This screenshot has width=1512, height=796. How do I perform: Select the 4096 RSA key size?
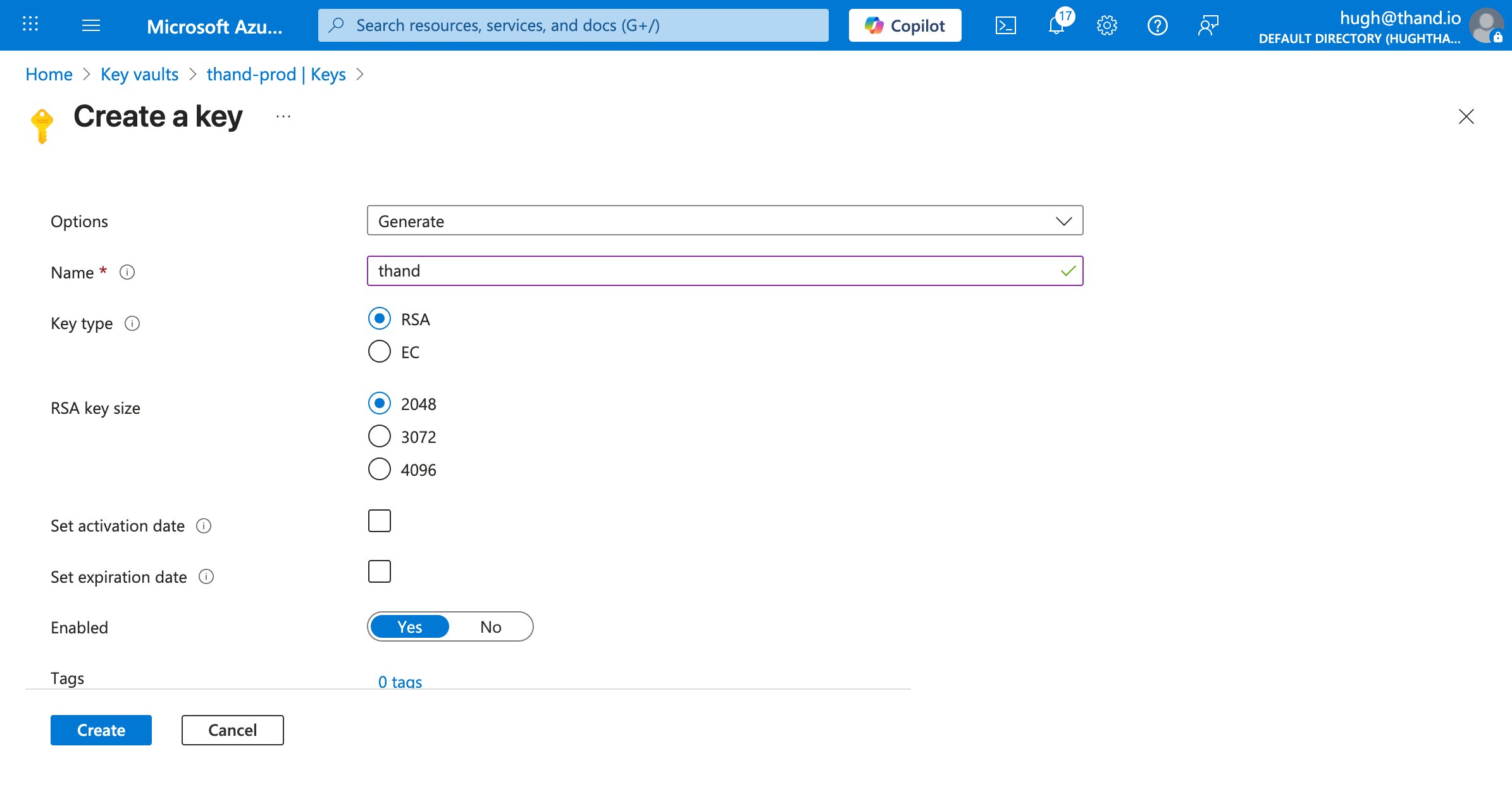pos(379,469)
